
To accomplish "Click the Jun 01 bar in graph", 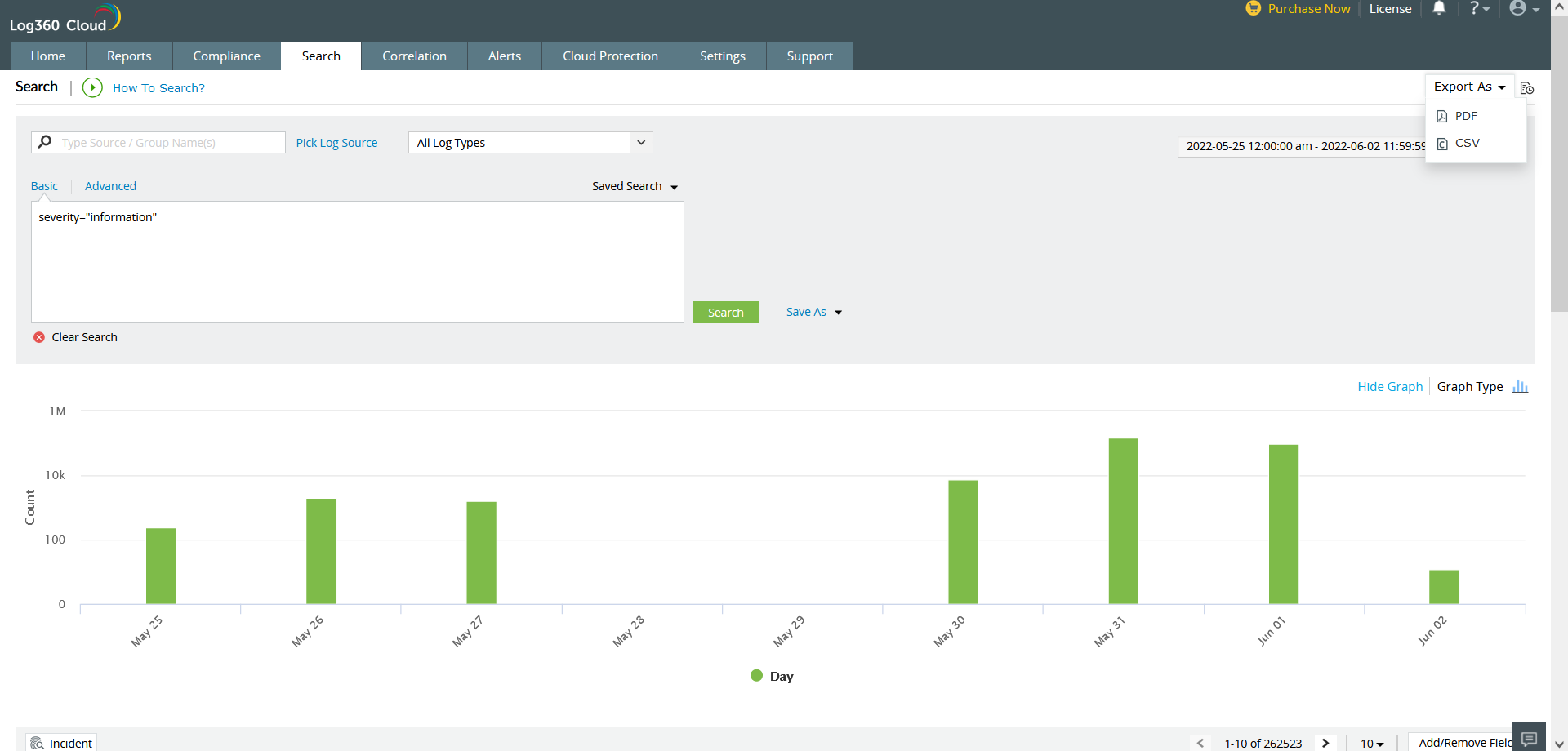I will tap(1284, 524).
